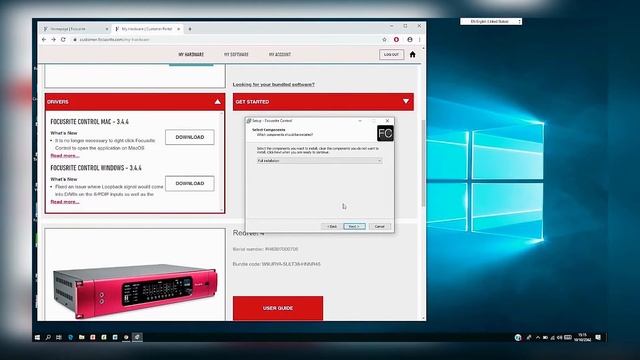Switch to the Homepage Focusrite tab
Image resolution: width=640 pixels, height=360 pixels.
point(76,29)
